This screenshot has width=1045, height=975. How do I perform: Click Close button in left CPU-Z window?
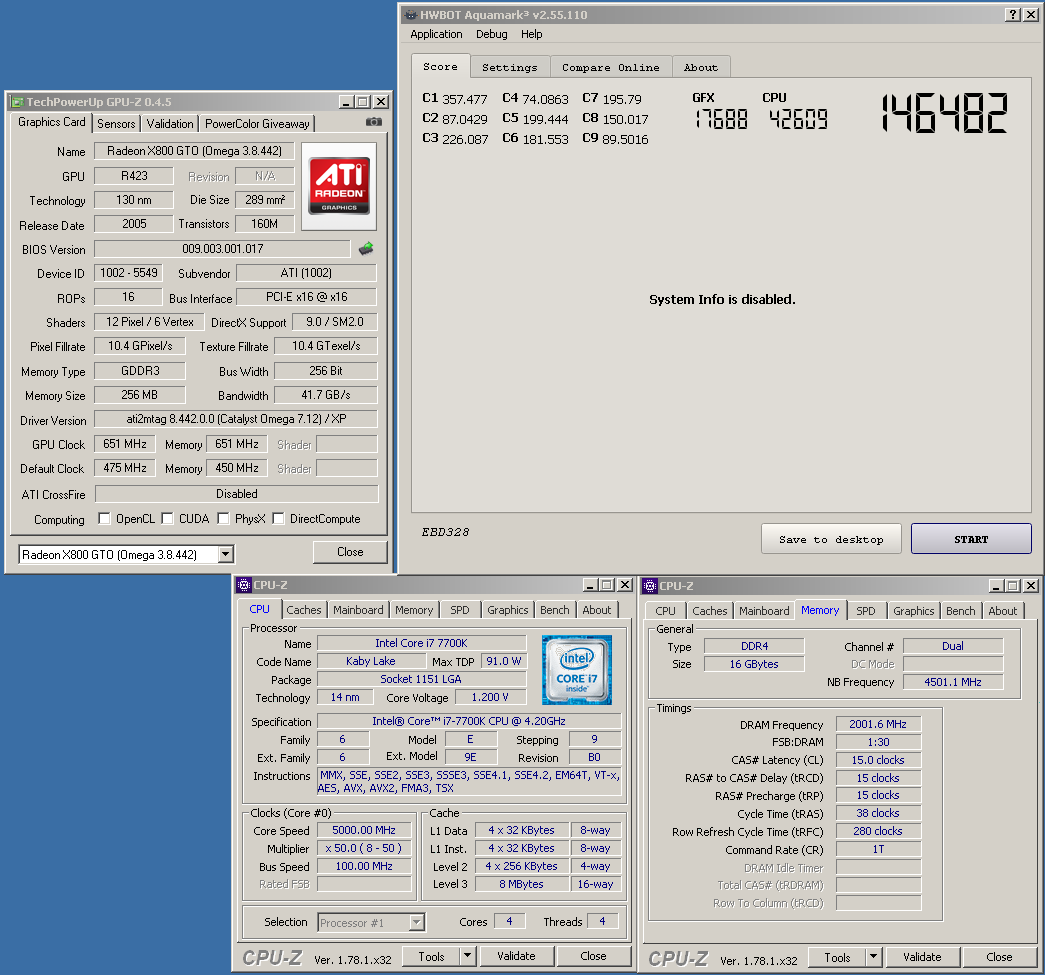pyautogui.click(x=593, y=956)
